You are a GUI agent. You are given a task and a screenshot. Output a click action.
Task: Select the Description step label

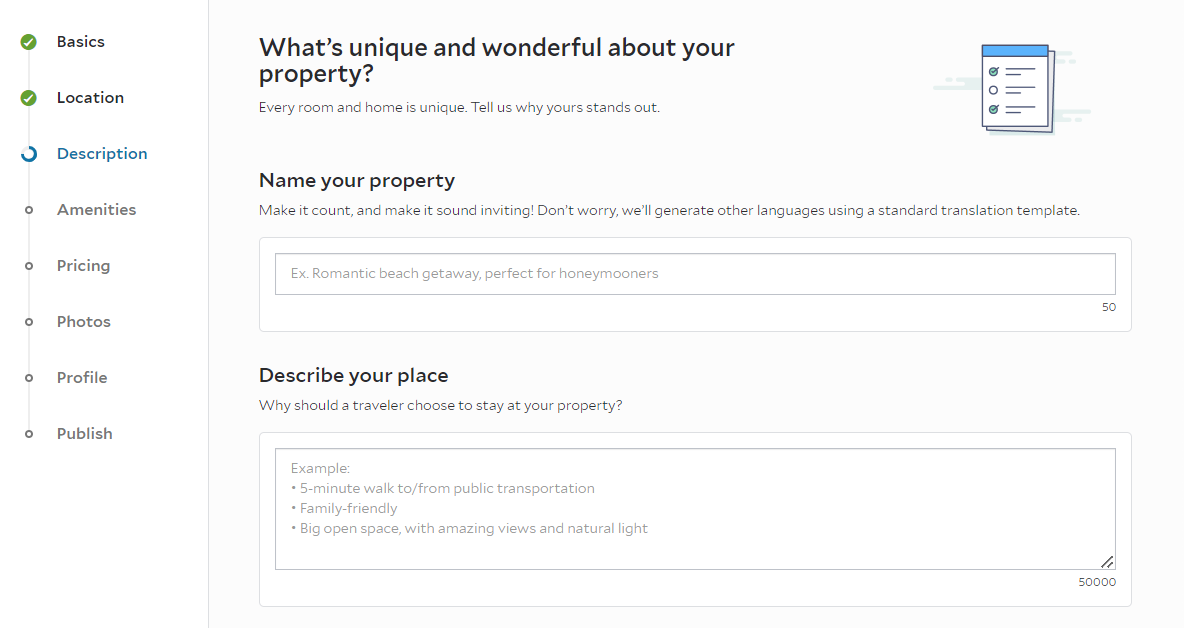pos(102,154)
